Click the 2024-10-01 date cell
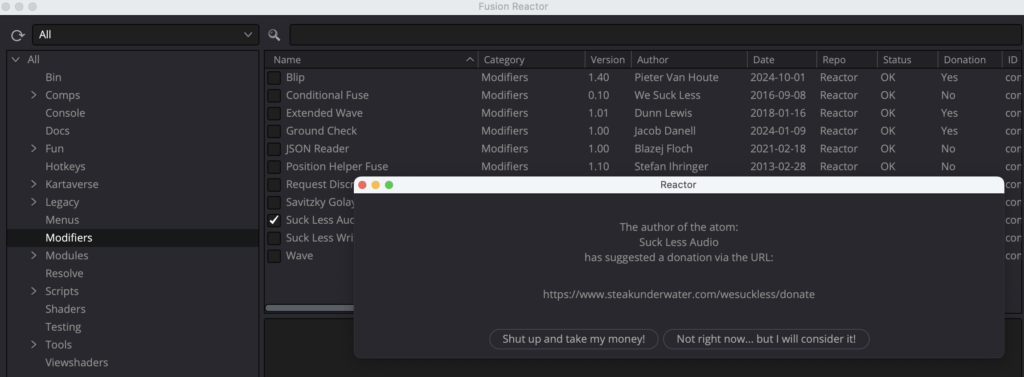 coord(778,77)
